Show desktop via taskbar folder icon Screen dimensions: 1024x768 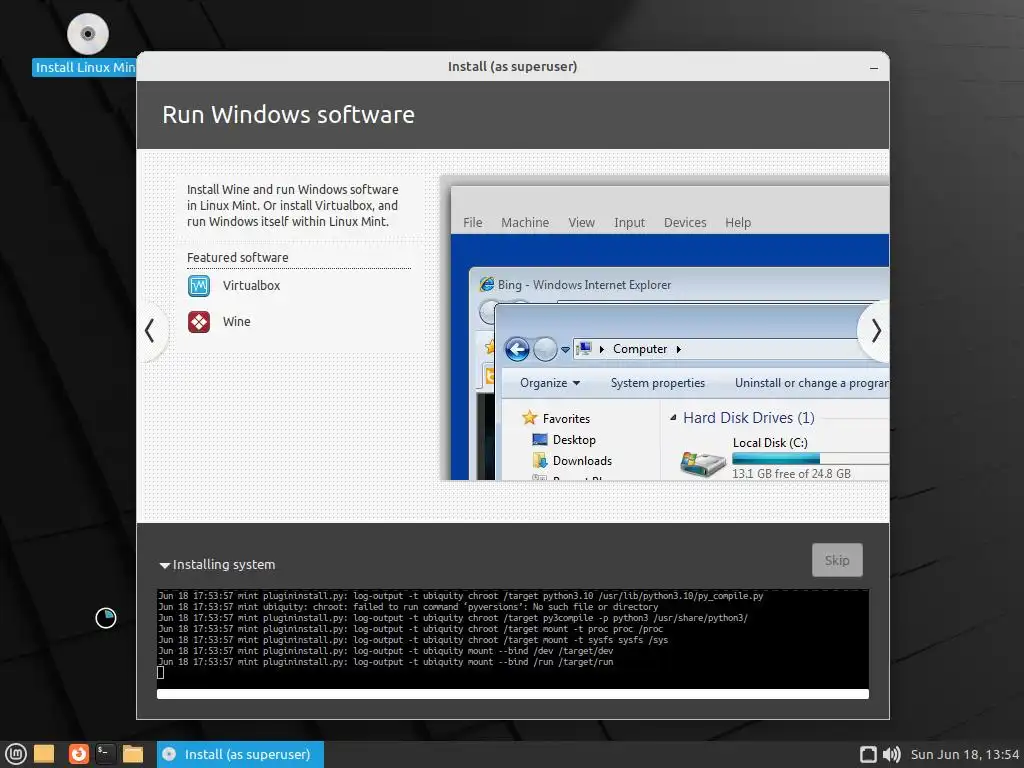[44, 754]
